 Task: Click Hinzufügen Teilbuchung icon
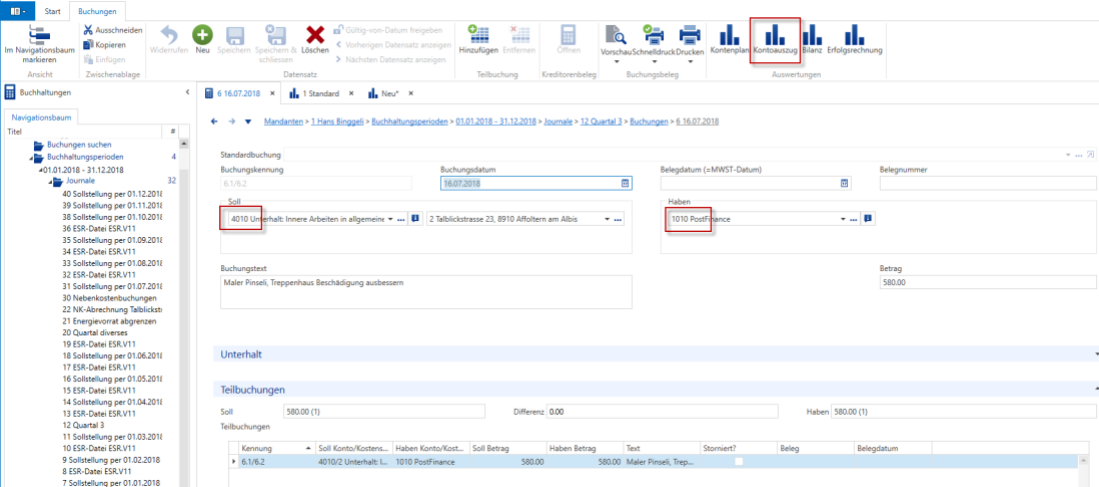[x=479, y=34]
